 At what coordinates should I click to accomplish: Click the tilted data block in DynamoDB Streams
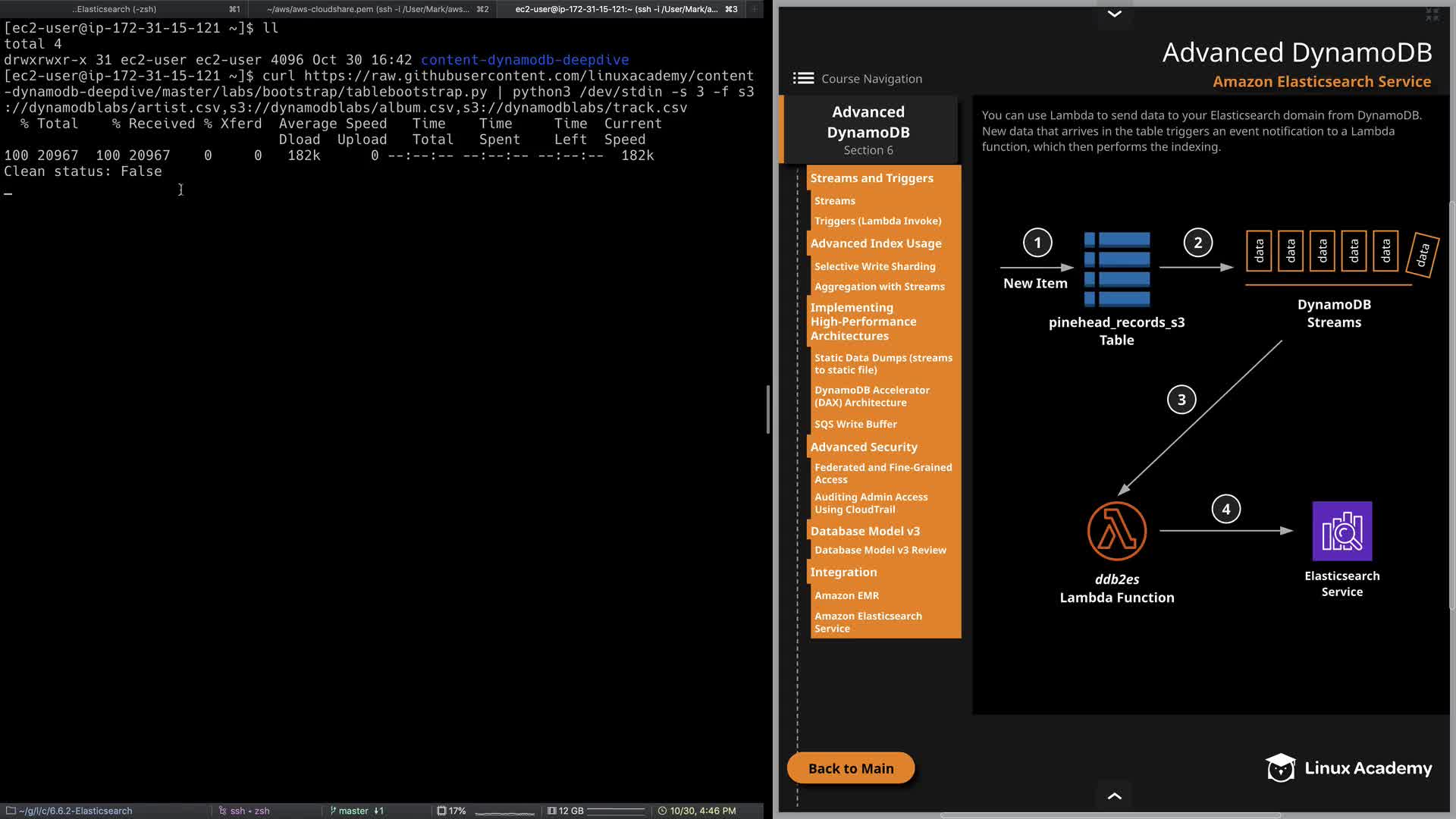1423,254
